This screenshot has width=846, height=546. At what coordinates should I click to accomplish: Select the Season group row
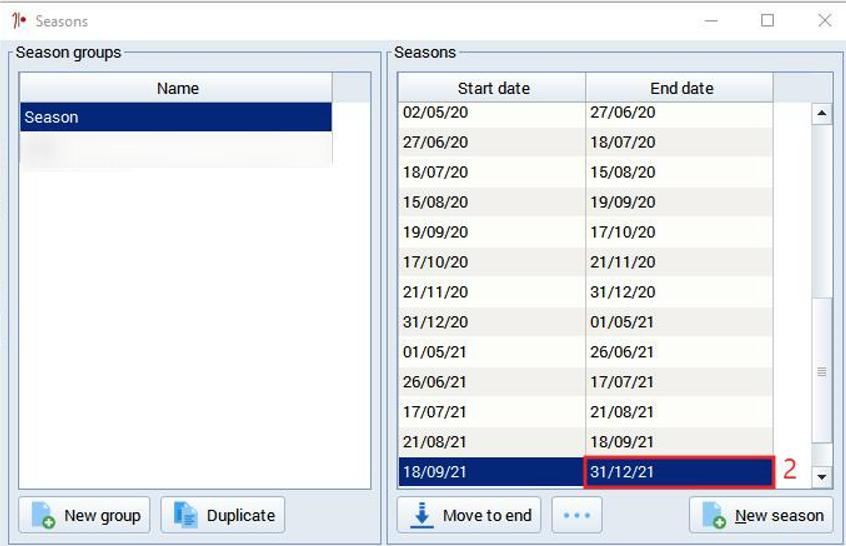tap(176, 117)
